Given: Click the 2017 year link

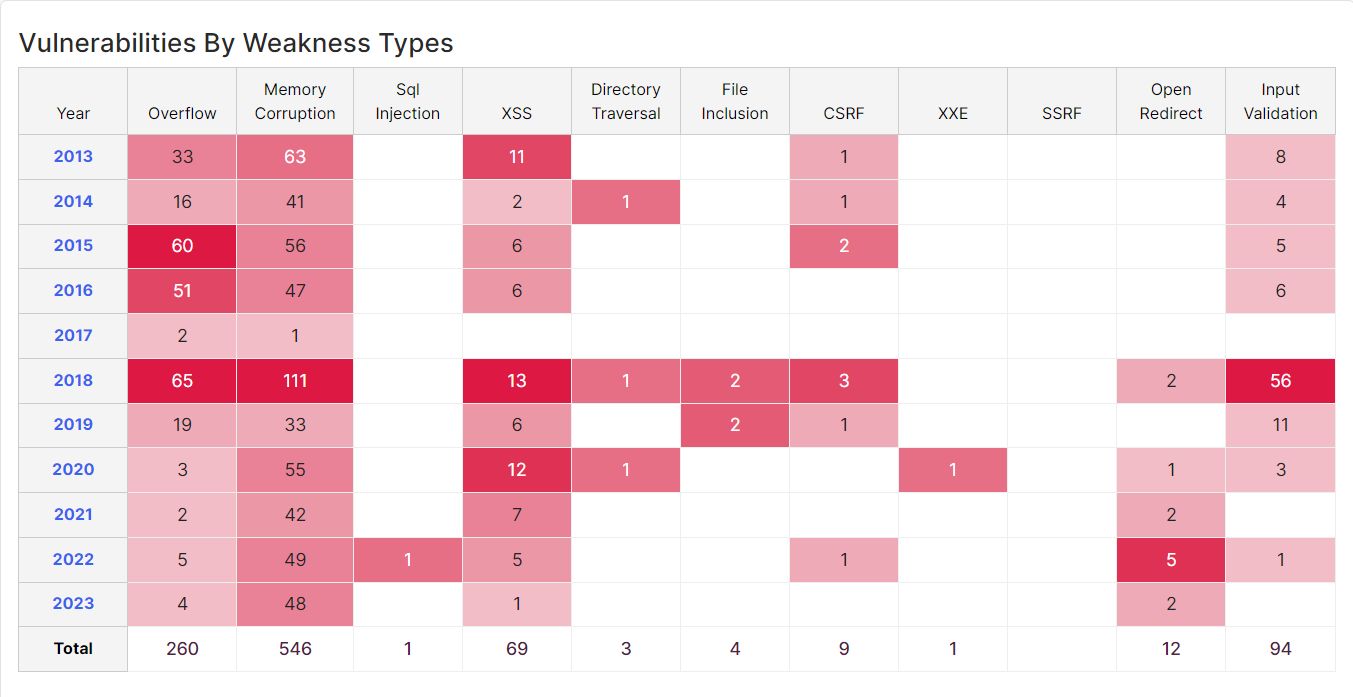Looking at the screenshot, I should point(72,335).
